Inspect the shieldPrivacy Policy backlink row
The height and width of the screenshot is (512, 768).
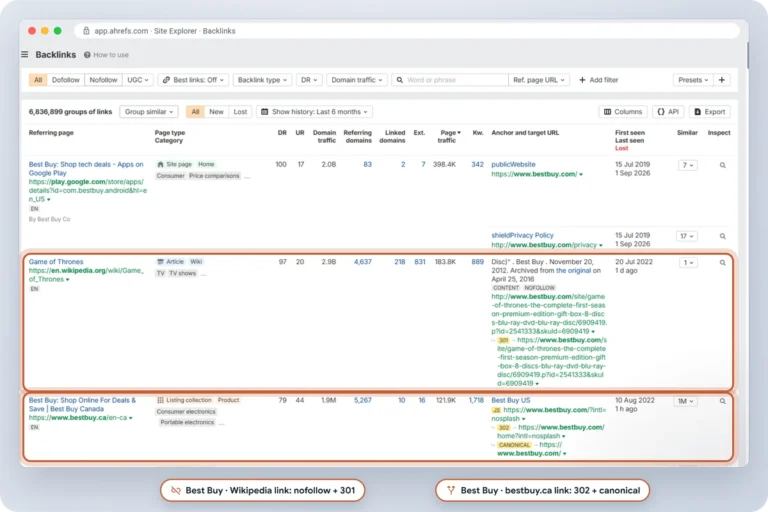click(722, 236)
